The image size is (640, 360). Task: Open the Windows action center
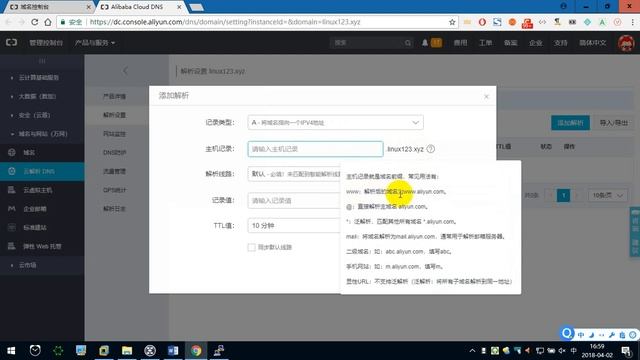627,351
